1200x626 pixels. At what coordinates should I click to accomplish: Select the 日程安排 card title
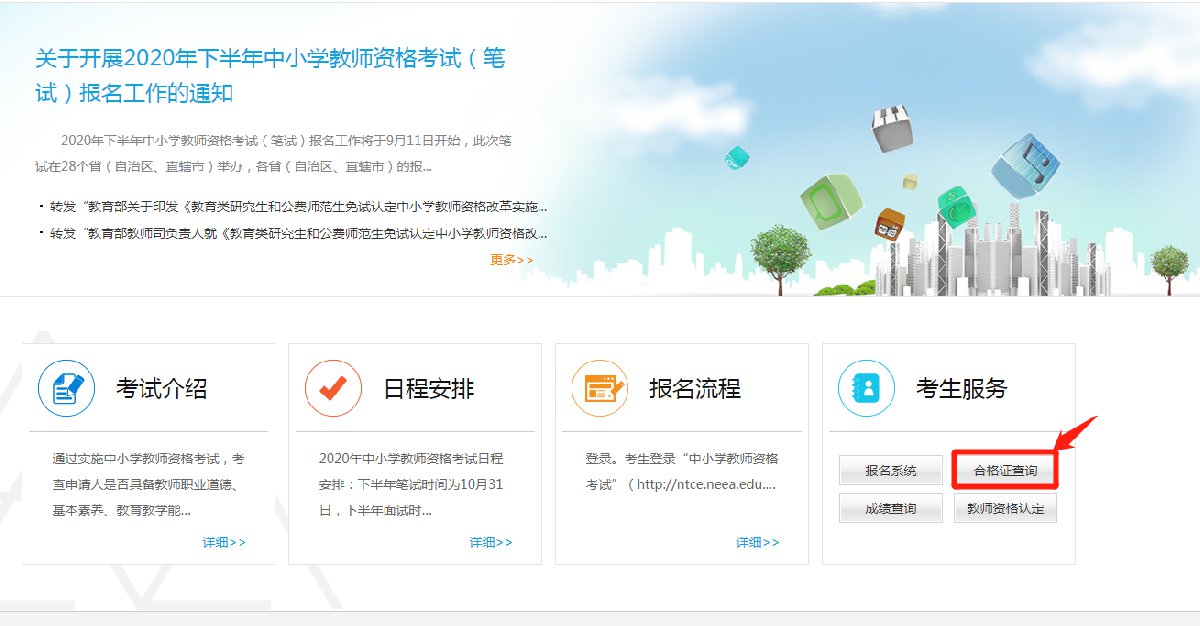point(428,389)
